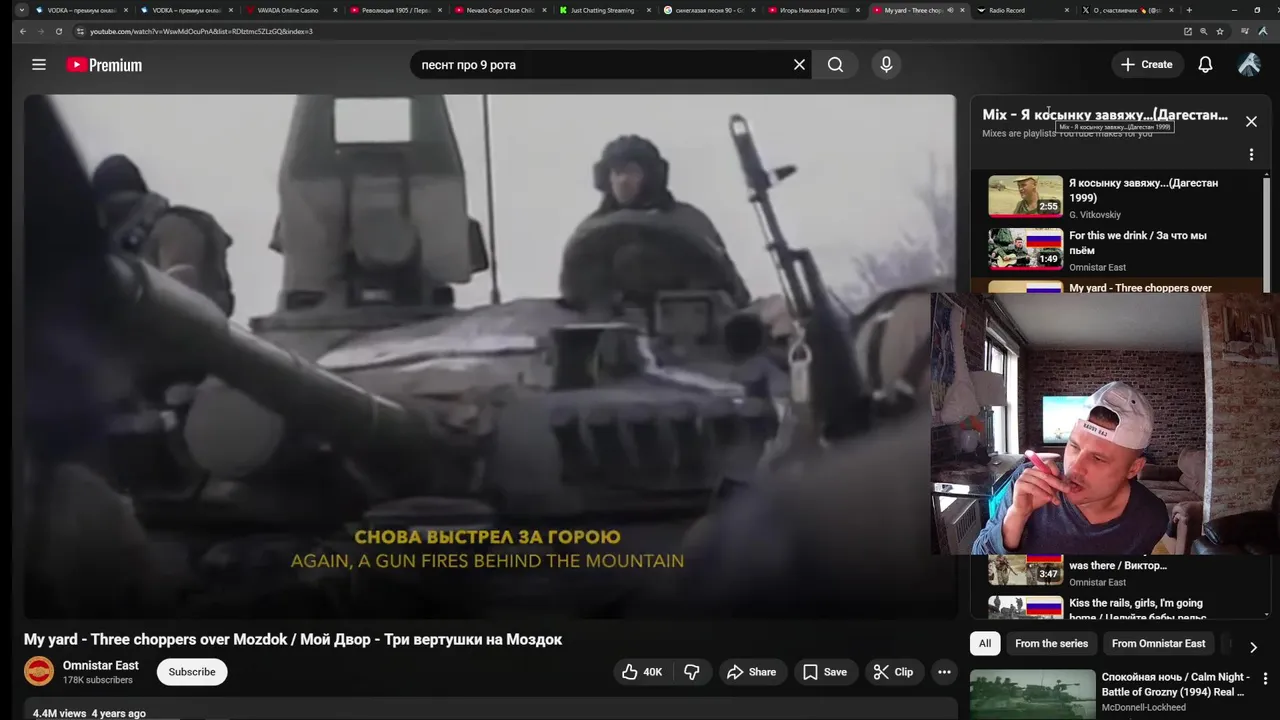1280x720 pixels.
Task: Bookmark this page with the star icon
Action: [x=1220, y=31]
